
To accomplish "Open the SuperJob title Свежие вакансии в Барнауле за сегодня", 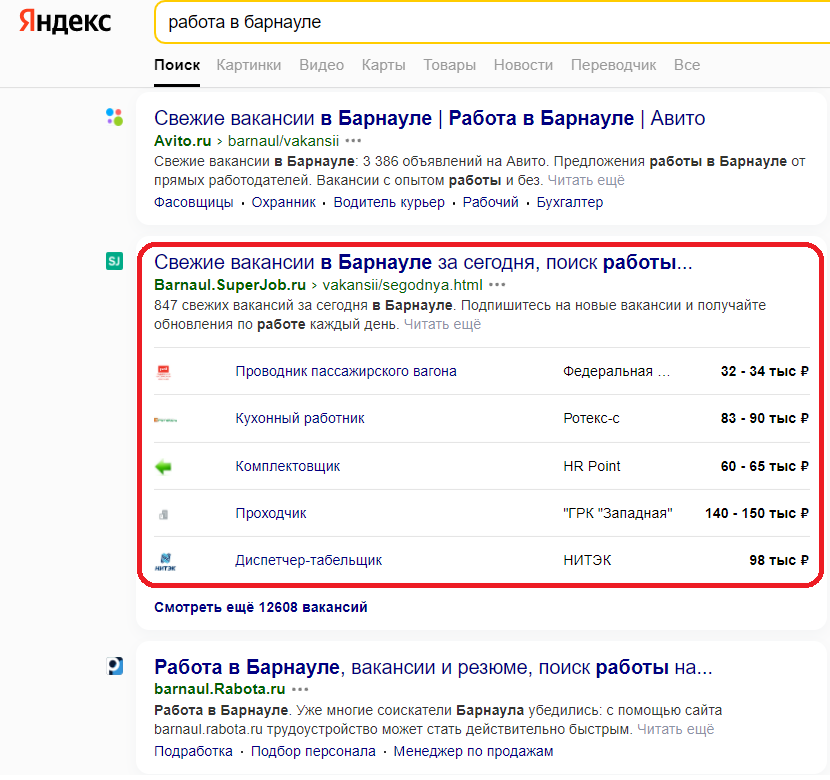I will pos(423,262).
